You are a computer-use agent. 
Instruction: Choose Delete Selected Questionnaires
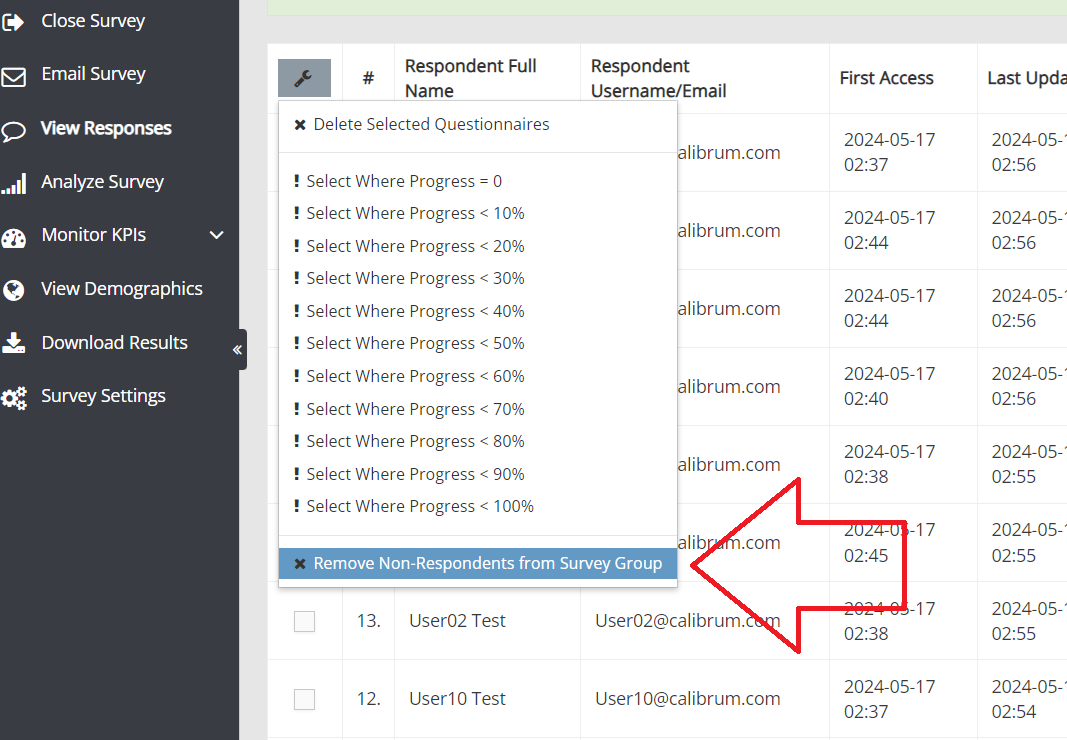[422, 125]
